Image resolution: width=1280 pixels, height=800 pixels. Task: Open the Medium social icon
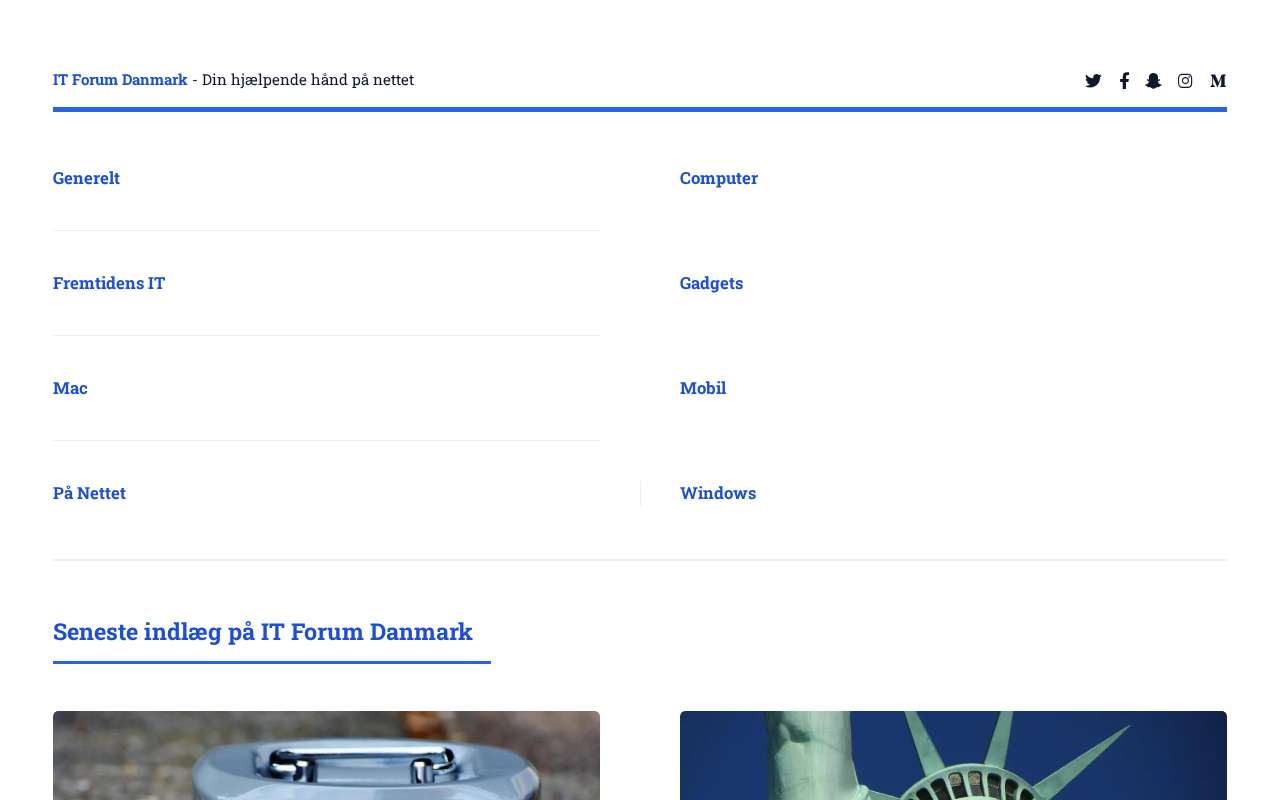[x=1218, y=81]
